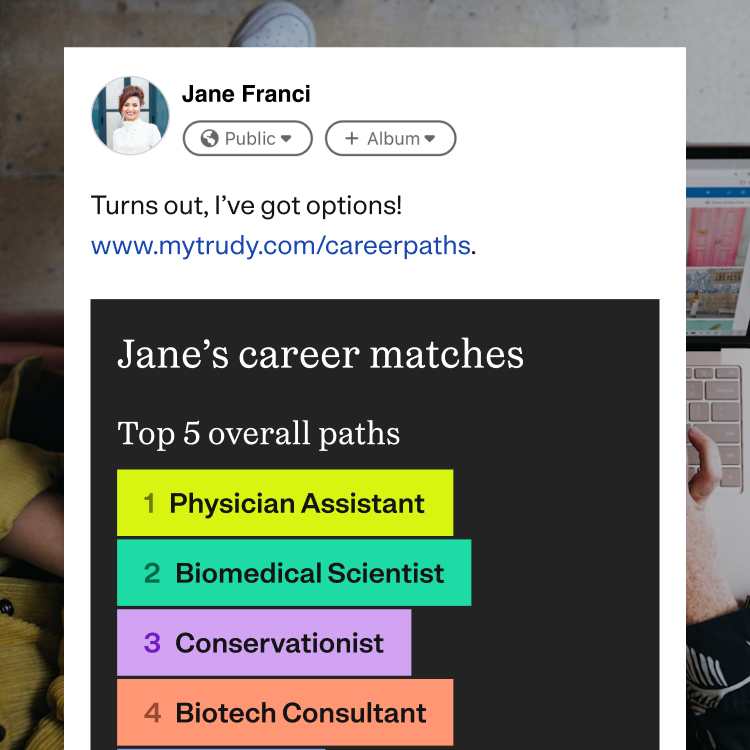Expand the Public visibility dropdown arrow
This screenshot has height=750, width=750.
(x=286, y=139)
